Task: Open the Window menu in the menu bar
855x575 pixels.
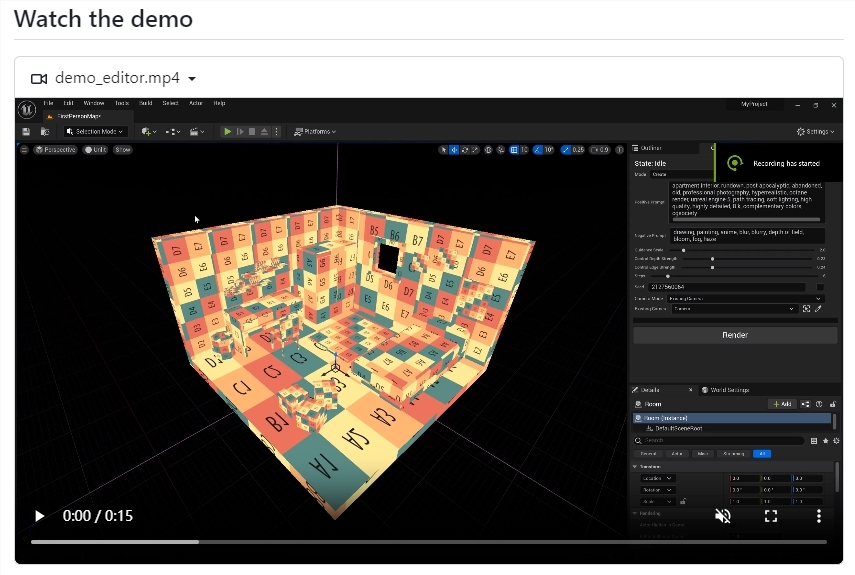Action: [x=93, y=103]
